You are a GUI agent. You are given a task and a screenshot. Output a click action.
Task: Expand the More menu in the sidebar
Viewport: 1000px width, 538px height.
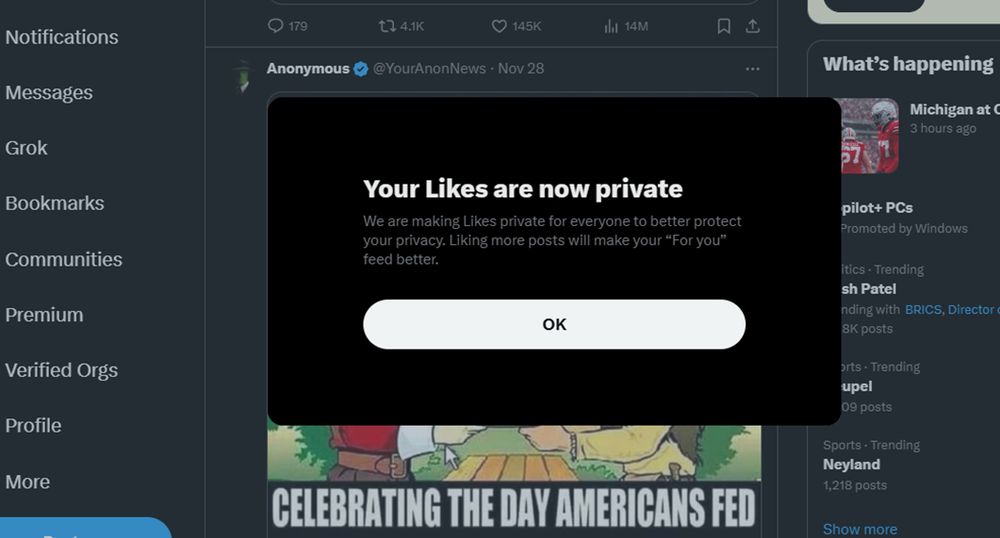click(28, 481)
